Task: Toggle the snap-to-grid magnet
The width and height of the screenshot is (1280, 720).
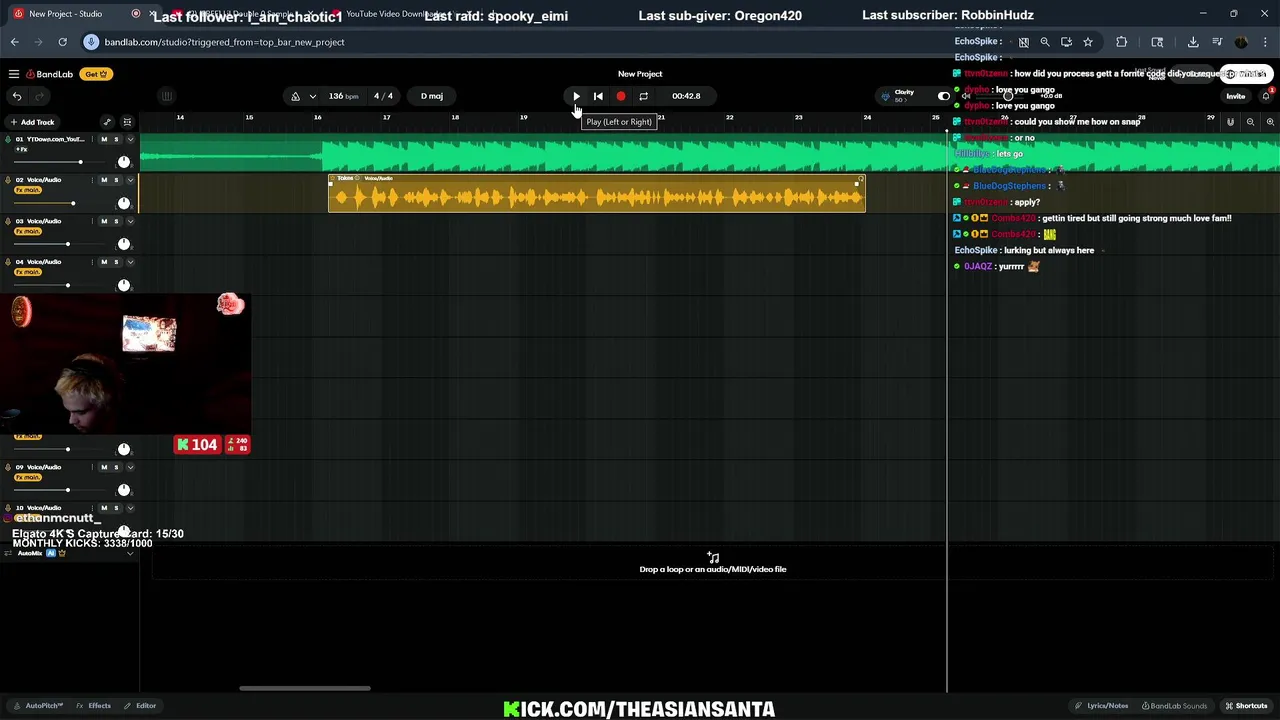Action: (x=1230, y=122)
